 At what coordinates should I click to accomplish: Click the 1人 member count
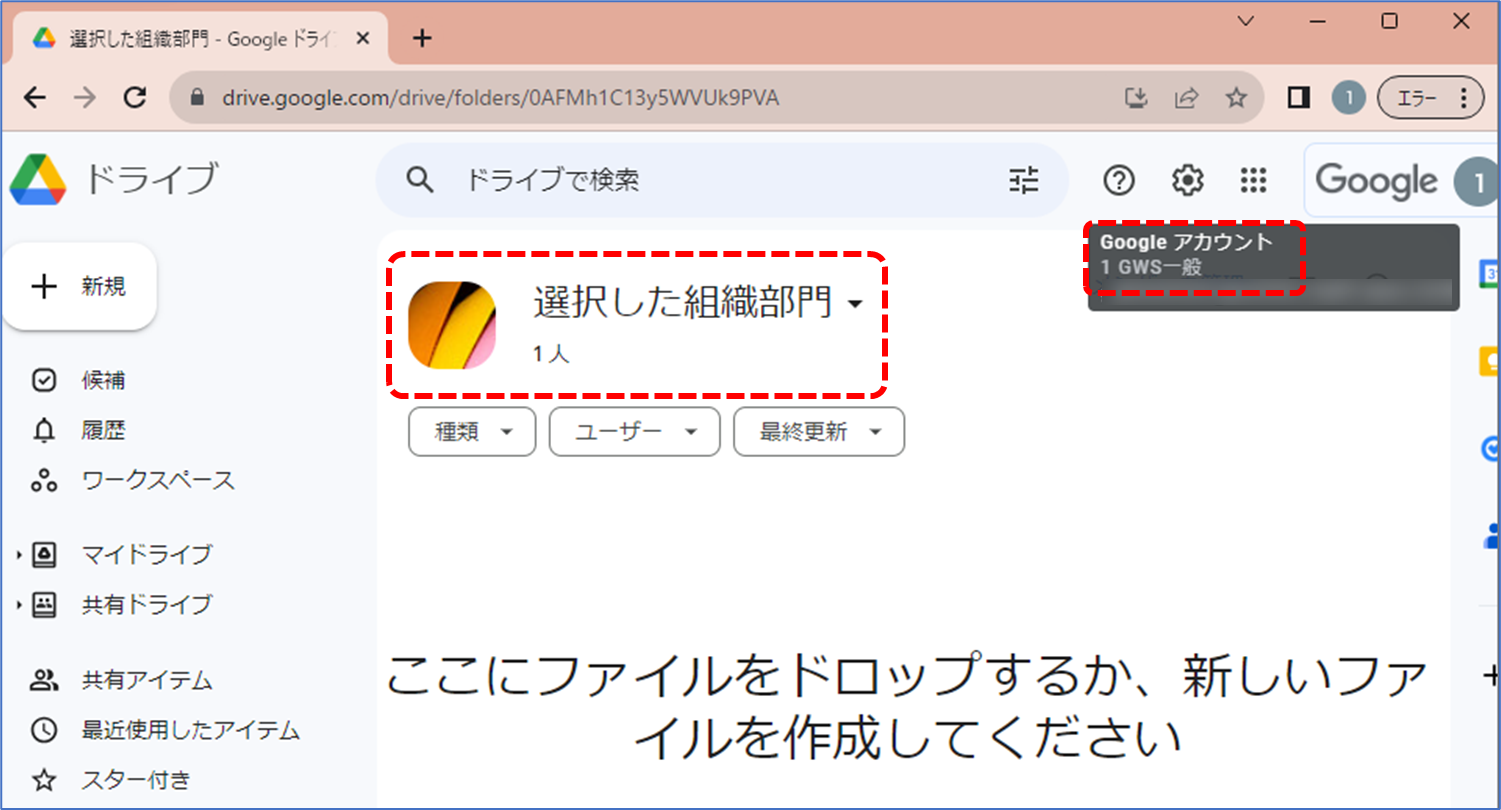pos(551,354)
